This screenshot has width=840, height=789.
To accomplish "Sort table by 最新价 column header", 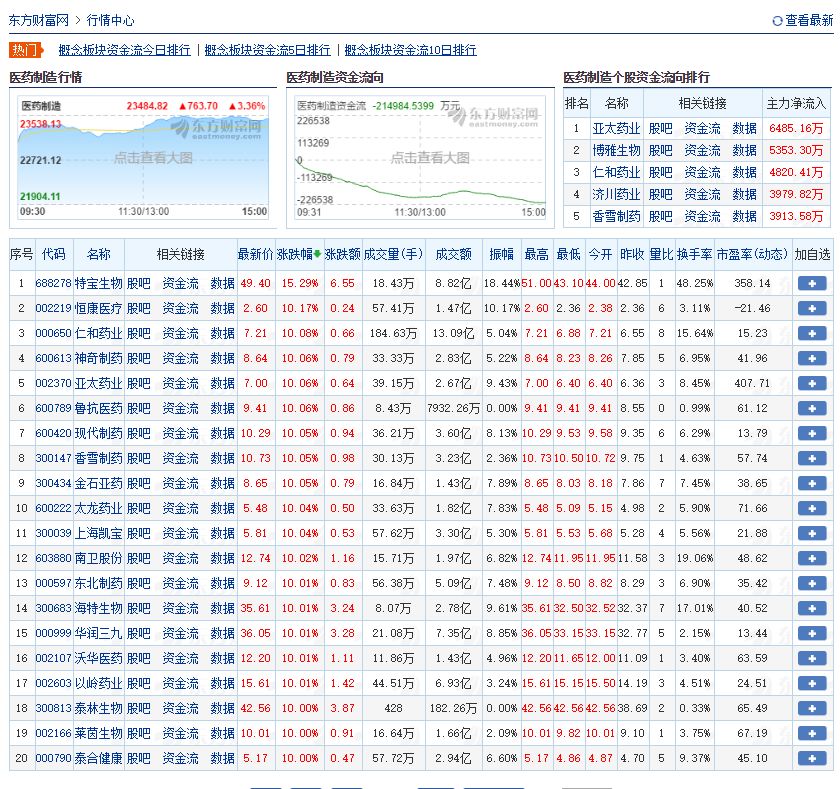I will click(x=256, y=254).
